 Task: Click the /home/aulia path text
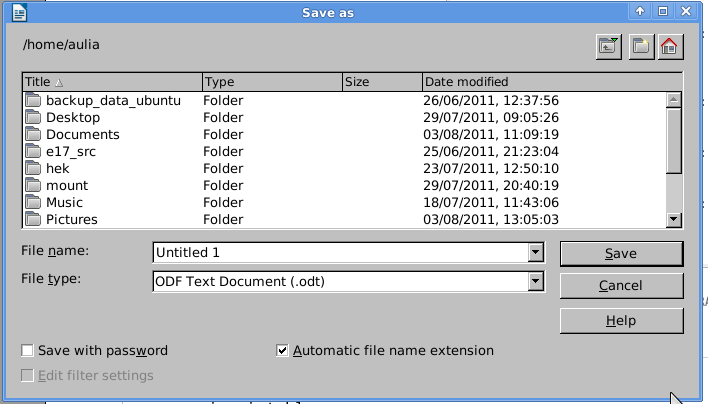tap(61, 45)
